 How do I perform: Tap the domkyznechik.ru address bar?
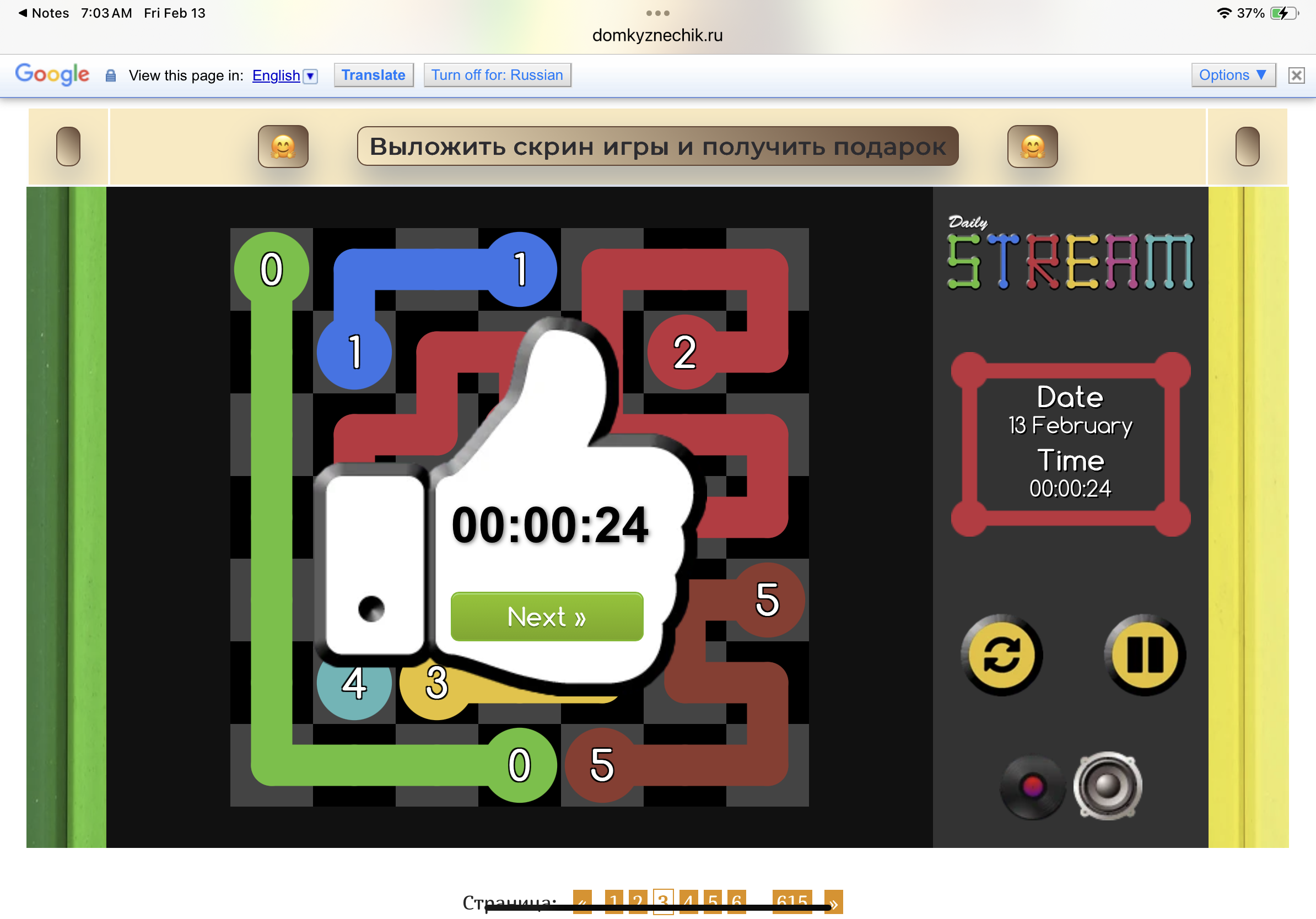pyautogui.click(x=657, y=35)
